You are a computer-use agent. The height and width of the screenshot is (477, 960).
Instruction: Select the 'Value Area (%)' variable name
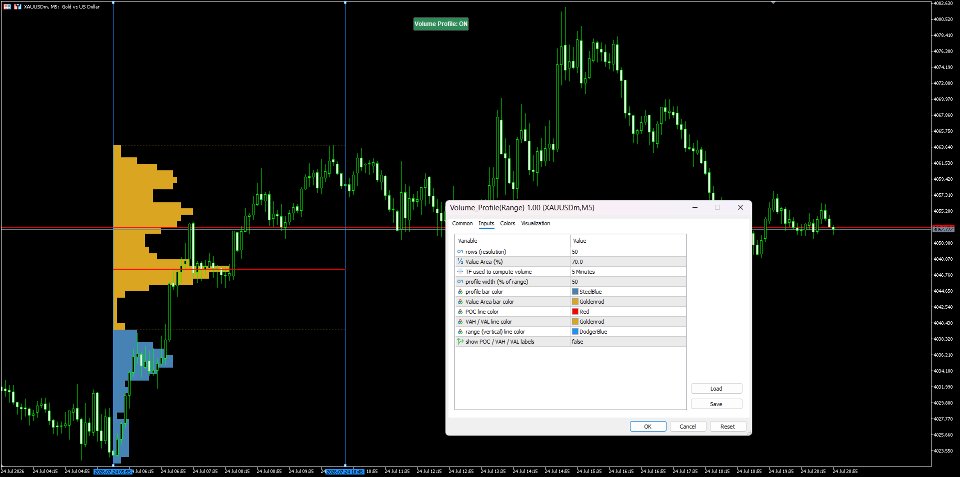pos(484,261)
